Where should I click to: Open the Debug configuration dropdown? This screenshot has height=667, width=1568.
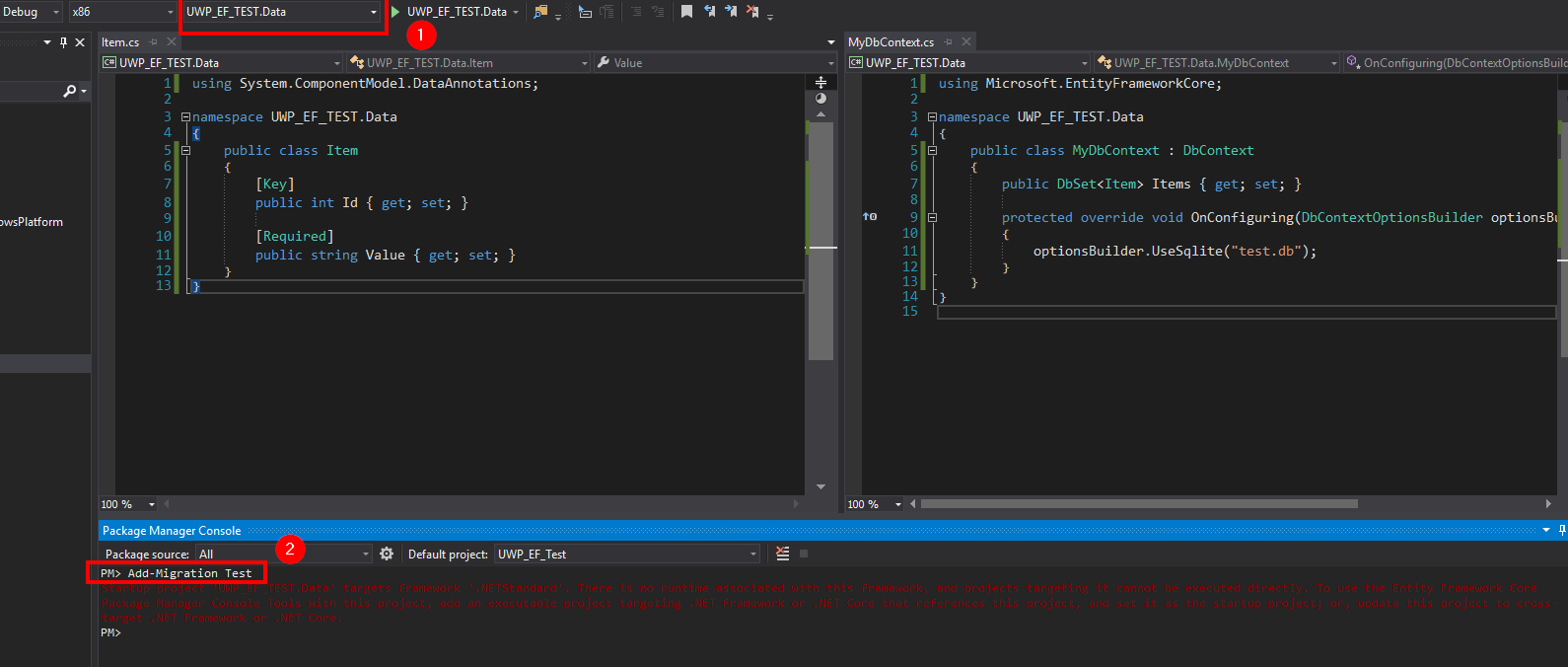55,12
